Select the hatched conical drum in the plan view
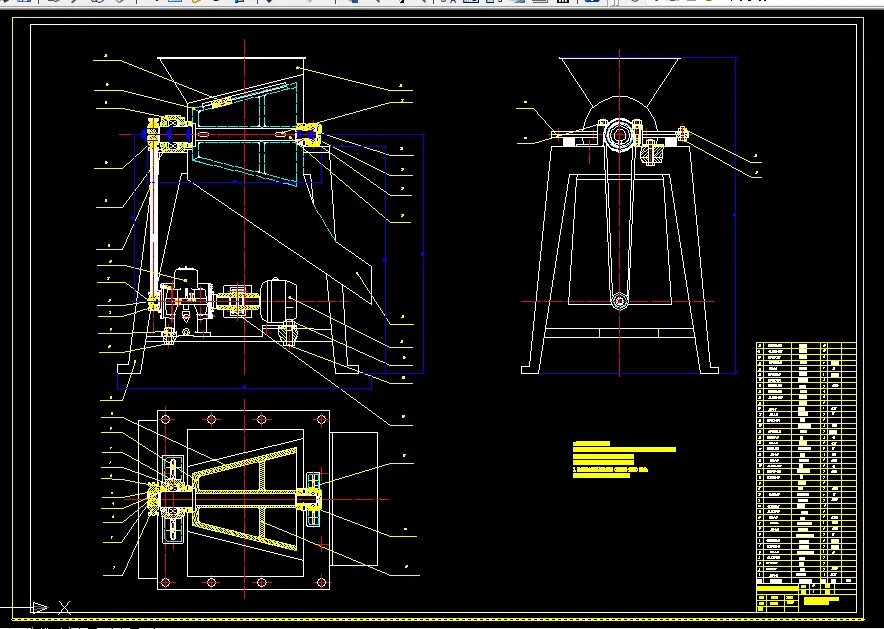884x629 pixels. (245, 499)
